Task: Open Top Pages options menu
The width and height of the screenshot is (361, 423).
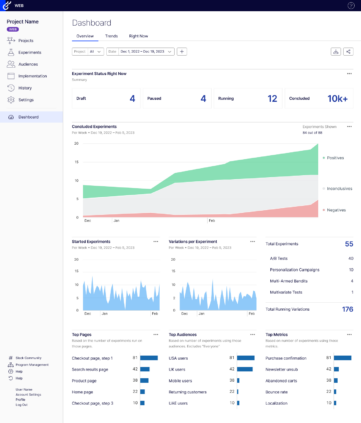Action: (156, 335)
